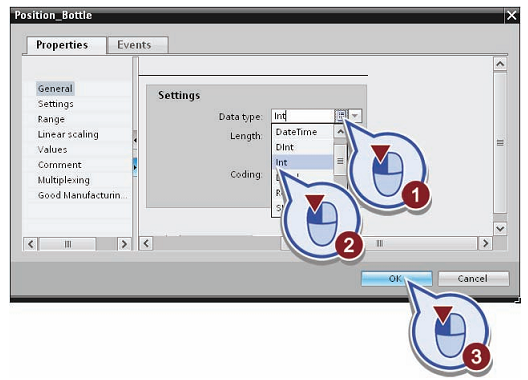The height and width of the screenshot is (380, 528).
Task: Click the category list horizontal scrollbar thumb
Action: (x=67, y=244)
